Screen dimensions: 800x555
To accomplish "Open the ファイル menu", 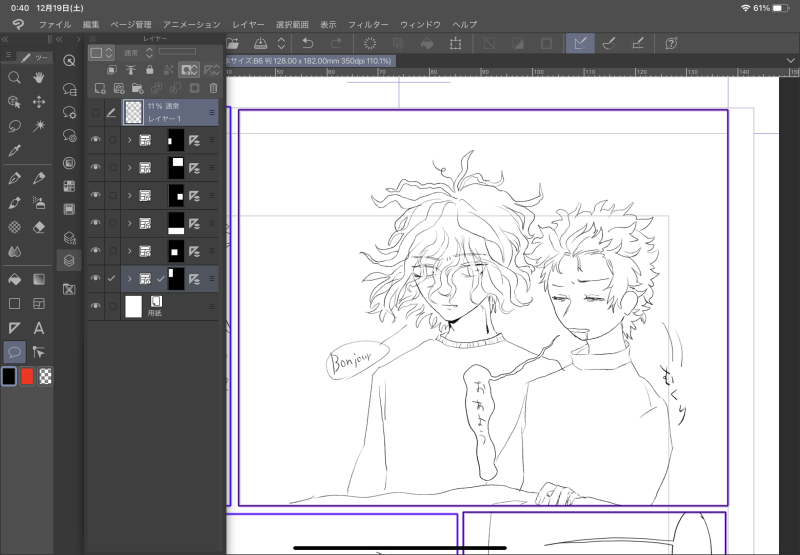I will click(x=55, y=24).
